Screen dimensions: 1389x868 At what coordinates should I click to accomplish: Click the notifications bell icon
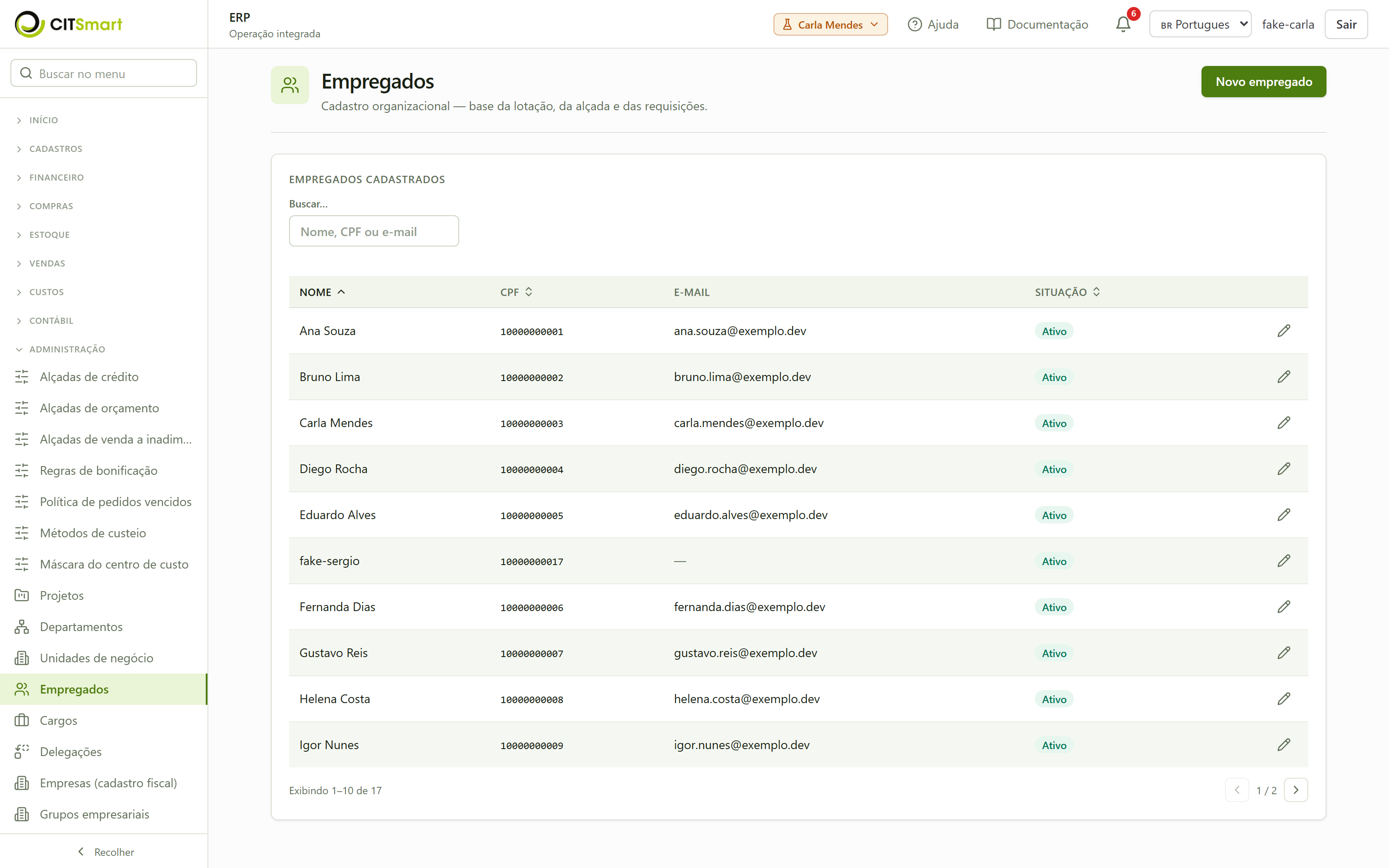click(x=1123, y=24)
